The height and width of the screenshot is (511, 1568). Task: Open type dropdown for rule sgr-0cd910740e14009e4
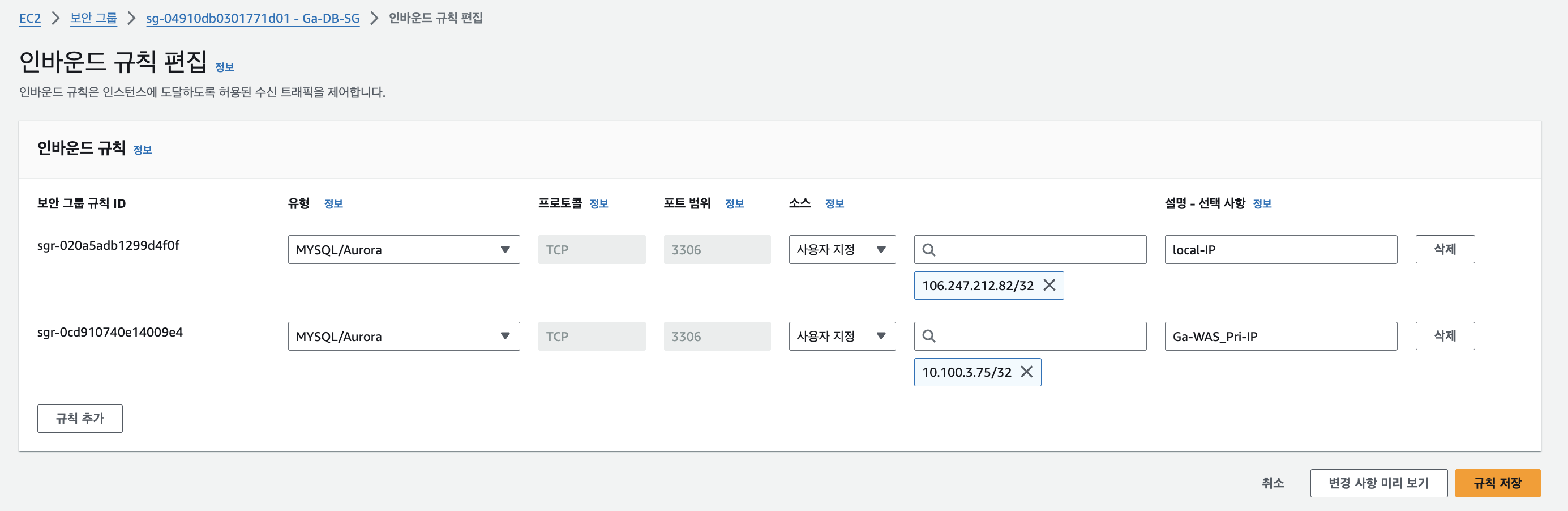[404, 336]
